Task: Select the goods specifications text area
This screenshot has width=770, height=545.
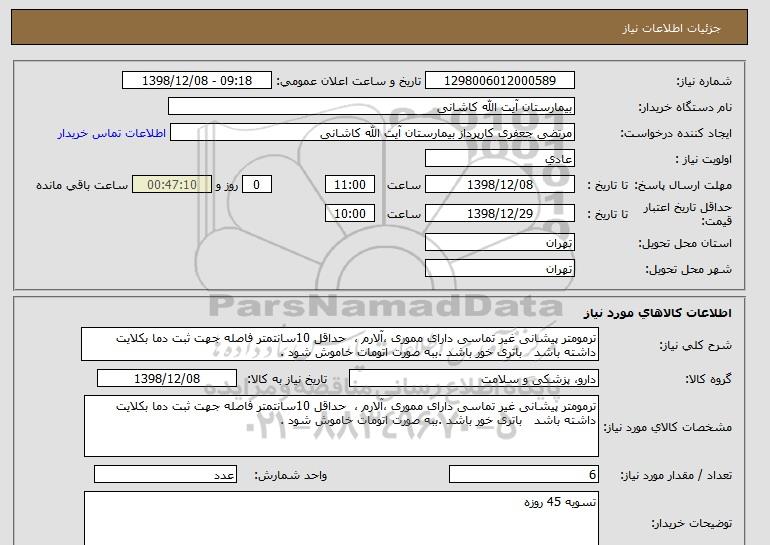Action: pos(341,426)
